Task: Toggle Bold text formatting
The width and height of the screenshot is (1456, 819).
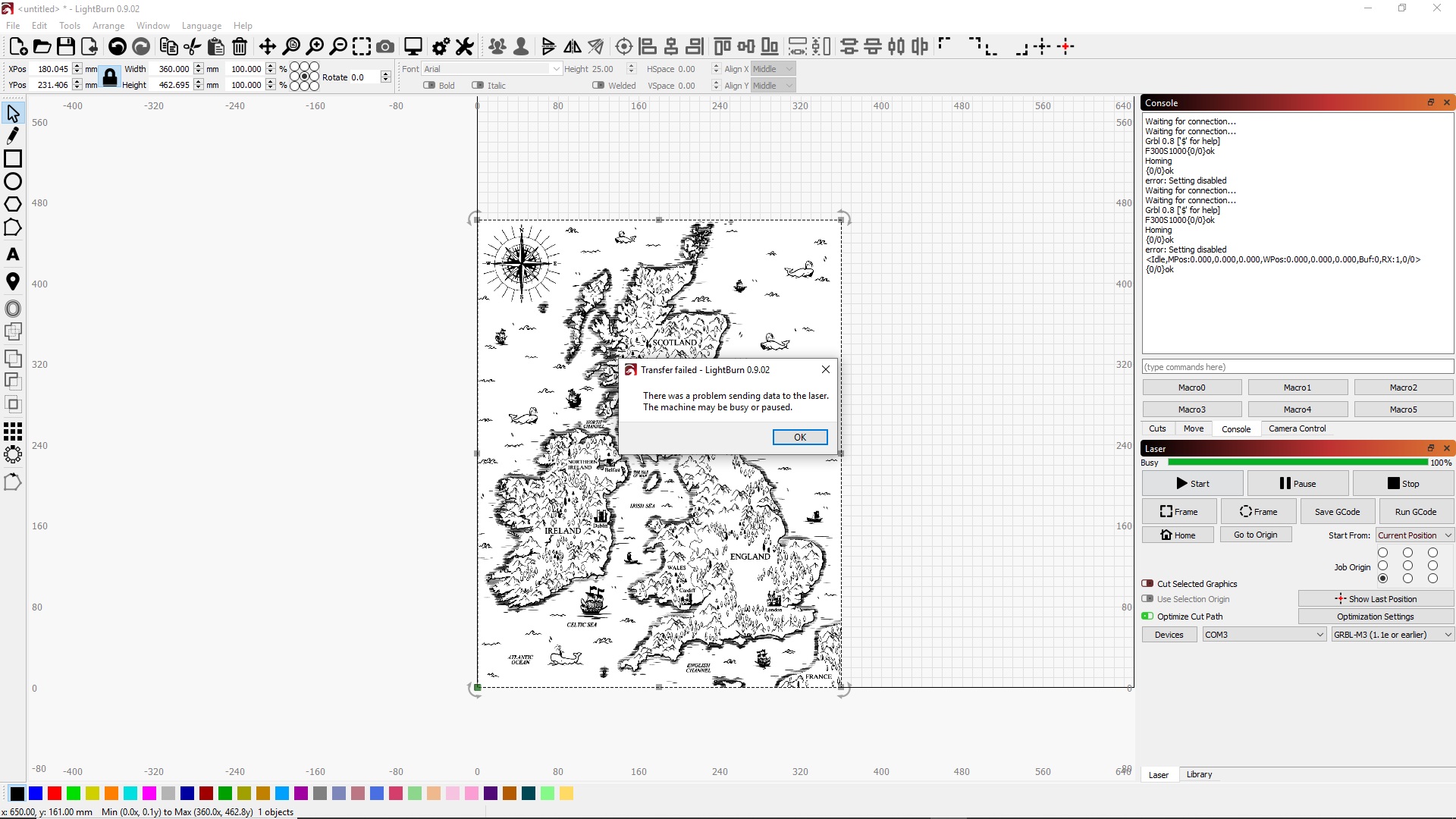Action: point(429,85)
